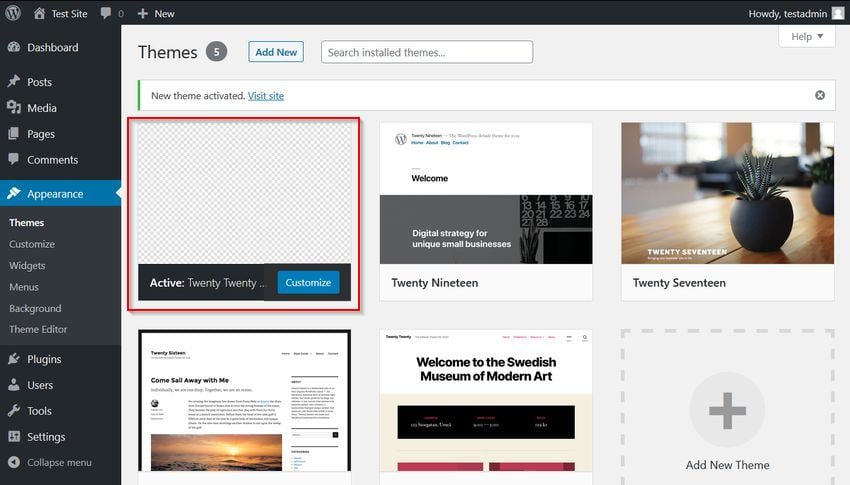Click New in the admin bar
This screenshot has width=850, height=485.
[164, 14]
